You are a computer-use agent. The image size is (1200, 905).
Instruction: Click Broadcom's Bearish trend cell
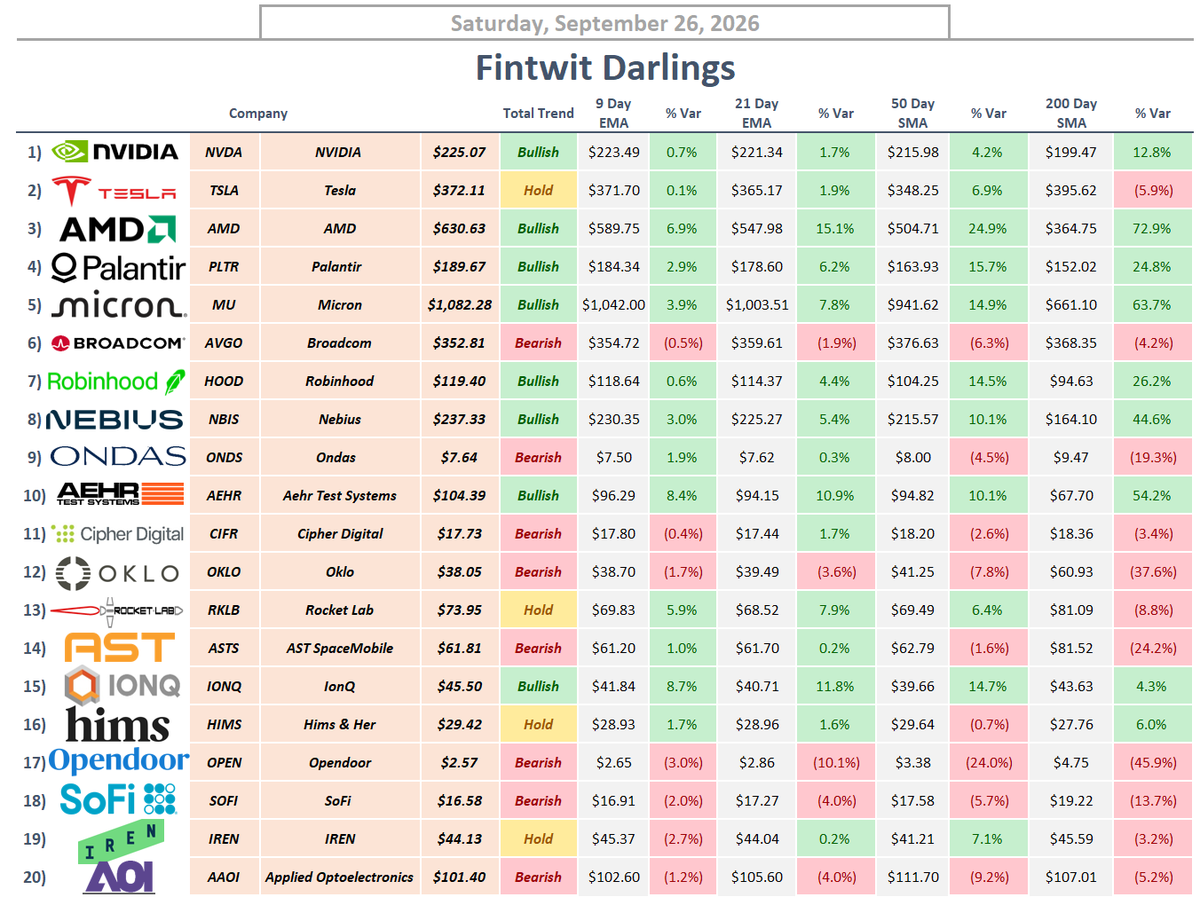(538, 343)
